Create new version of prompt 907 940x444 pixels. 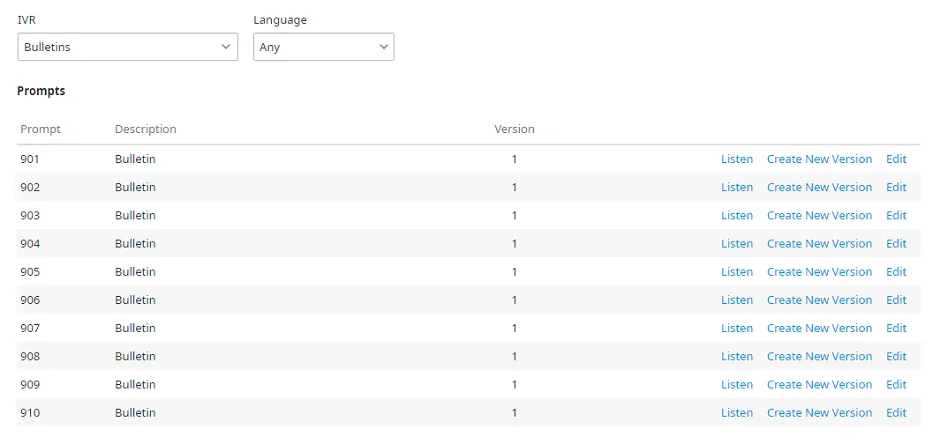(820, 328)
